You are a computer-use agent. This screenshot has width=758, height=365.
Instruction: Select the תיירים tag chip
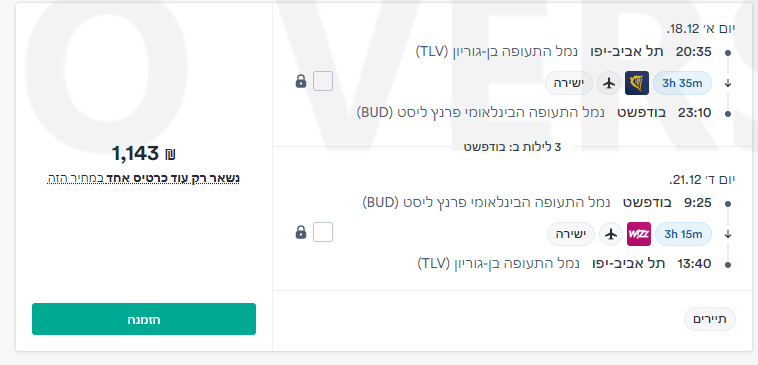pyautogui.click(x=710, y=320)
